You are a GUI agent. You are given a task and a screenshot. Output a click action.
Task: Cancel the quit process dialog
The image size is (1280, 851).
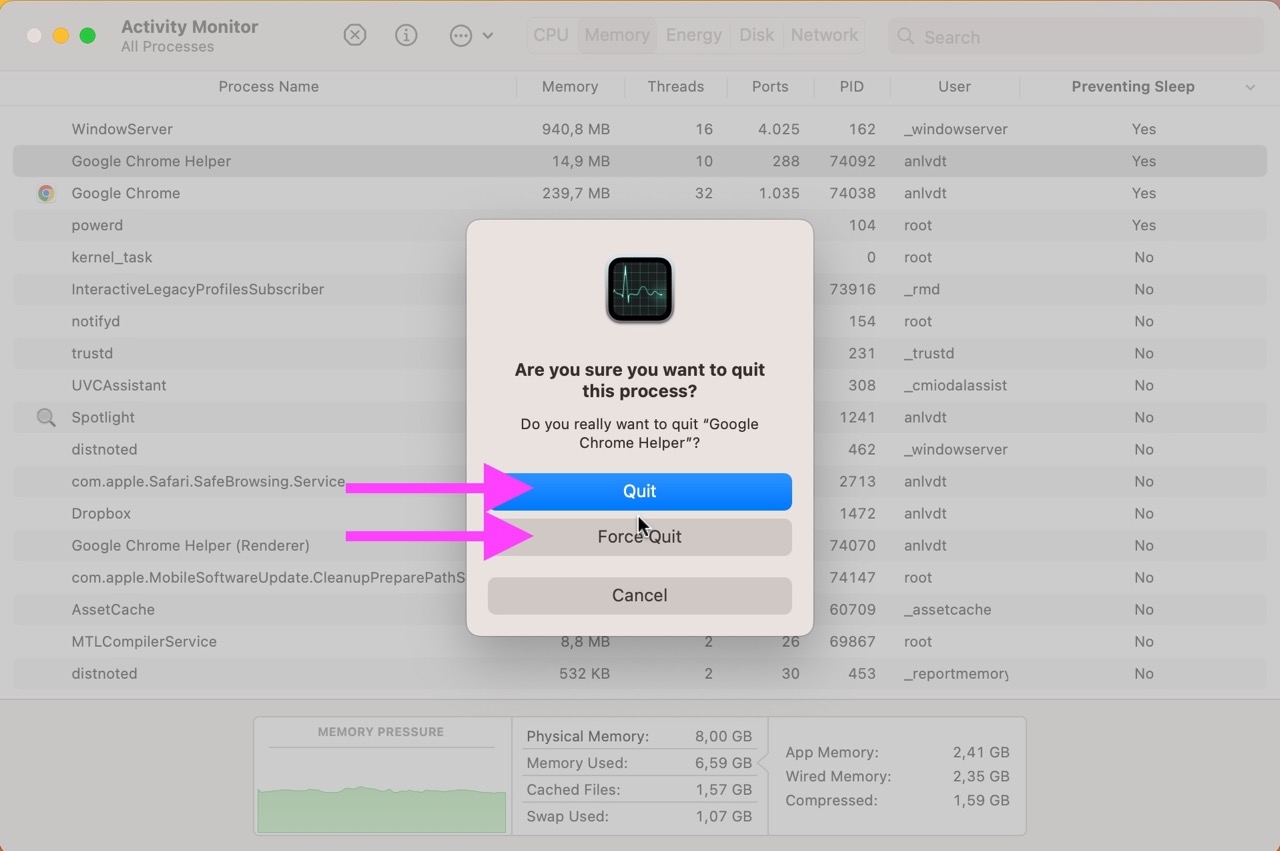tap(640, 595)
